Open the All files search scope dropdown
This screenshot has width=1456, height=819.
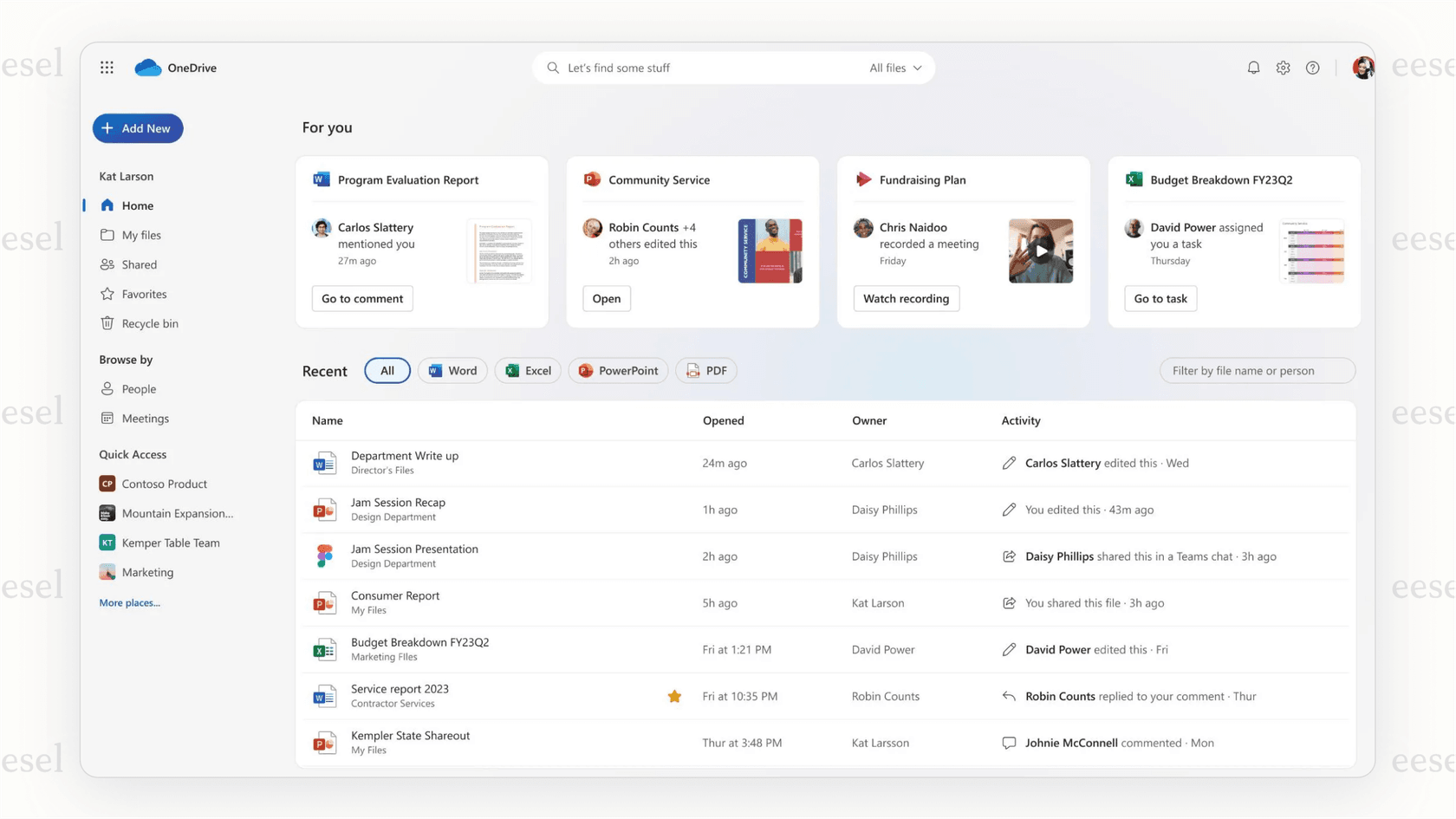point(894,68)
